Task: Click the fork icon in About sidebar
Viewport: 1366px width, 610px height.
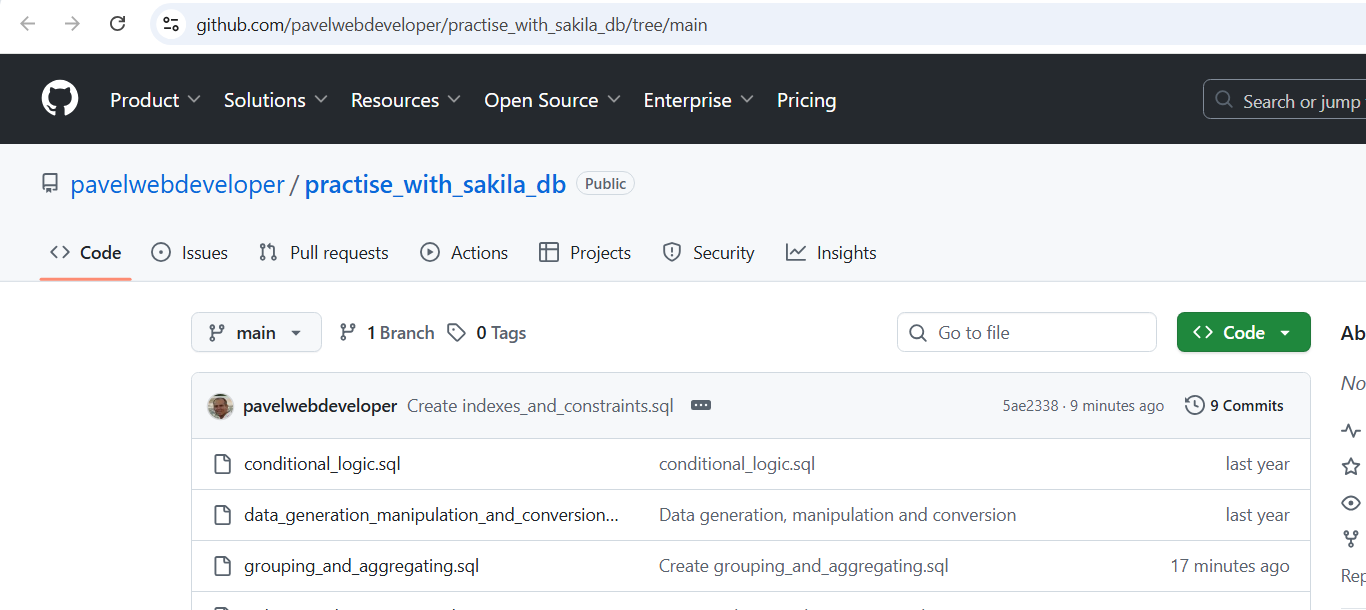Action: point(1351,539)
